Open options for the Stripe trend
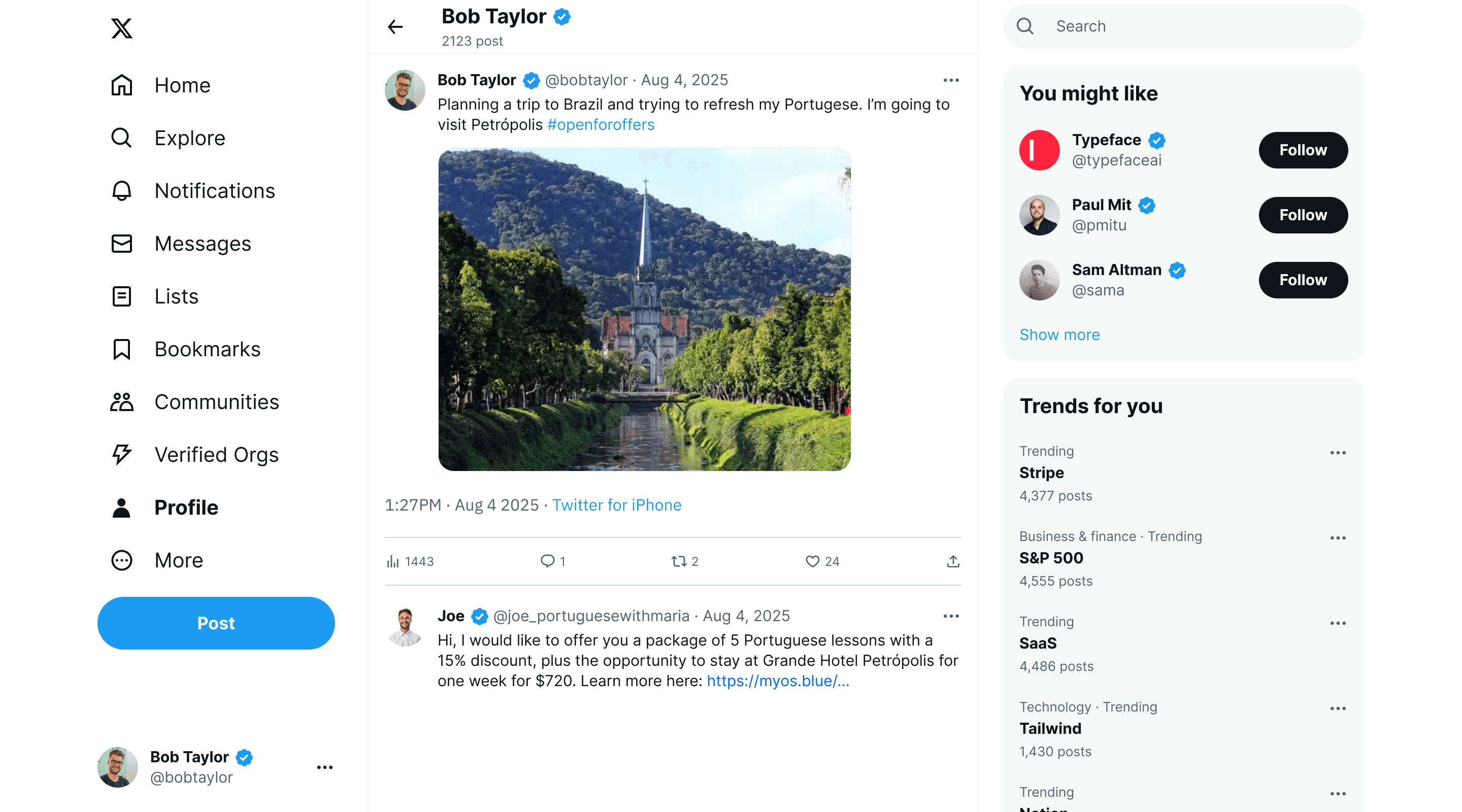Image resolution: width=1462 pixels, height=812 pixels. coord(1338,452)
